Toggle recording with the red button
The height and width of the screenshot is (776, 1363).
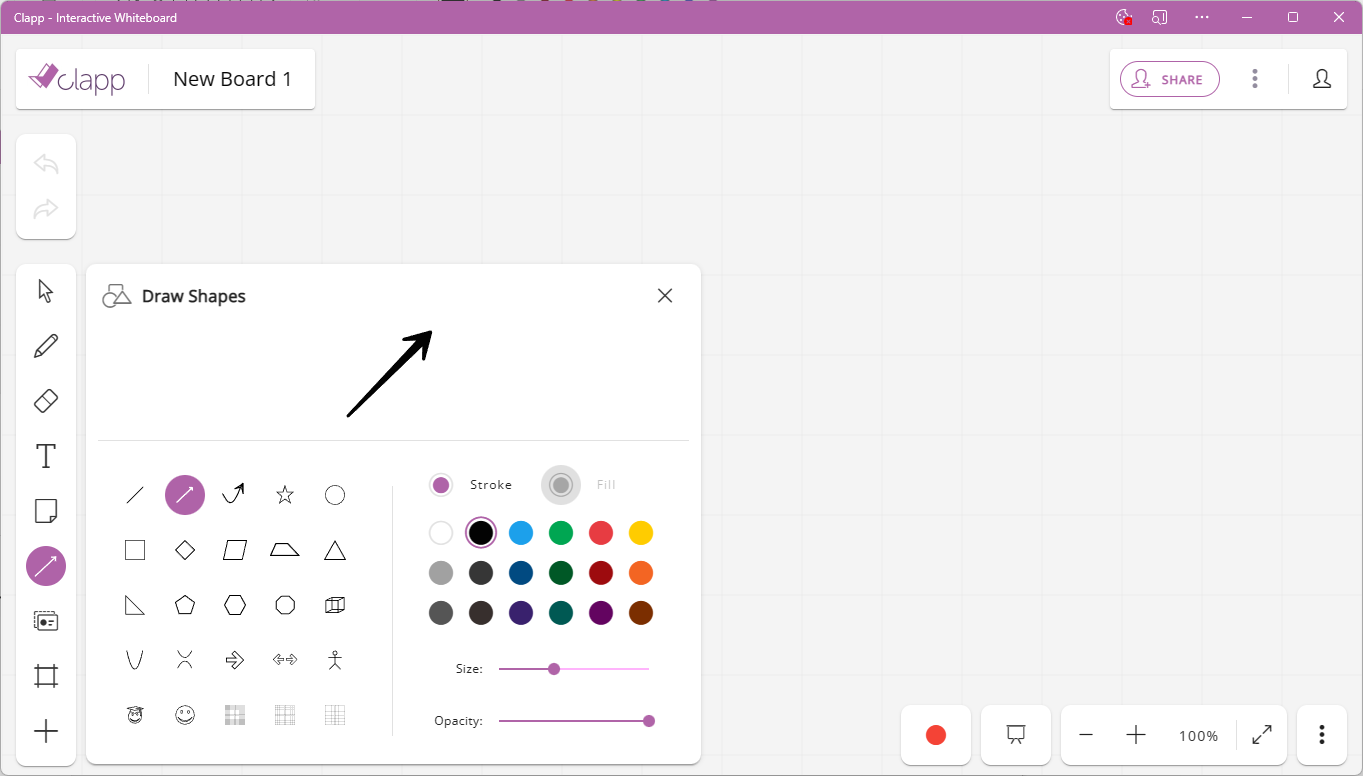point(935,735)
